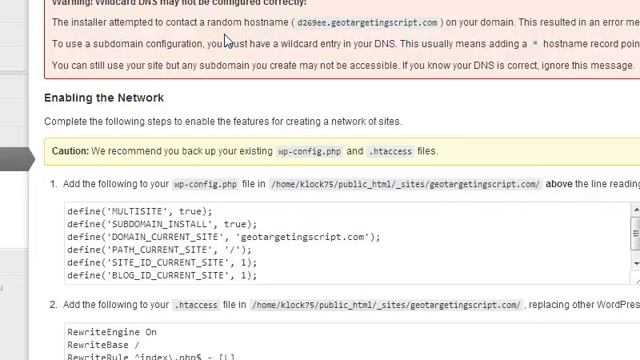Click the 'RewriteBase /' line
The image size is (640, 360).
[103, 345]
